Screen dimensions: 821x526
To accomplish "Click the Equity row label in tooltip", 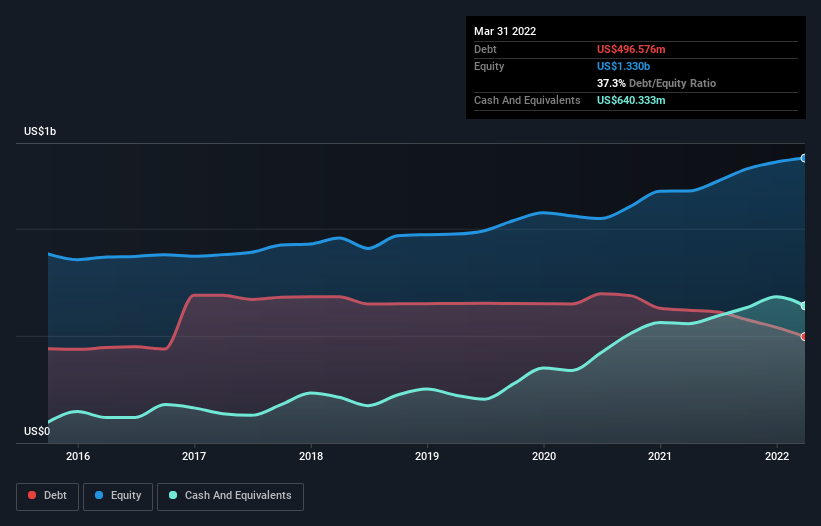I will (x=489, y=66).
